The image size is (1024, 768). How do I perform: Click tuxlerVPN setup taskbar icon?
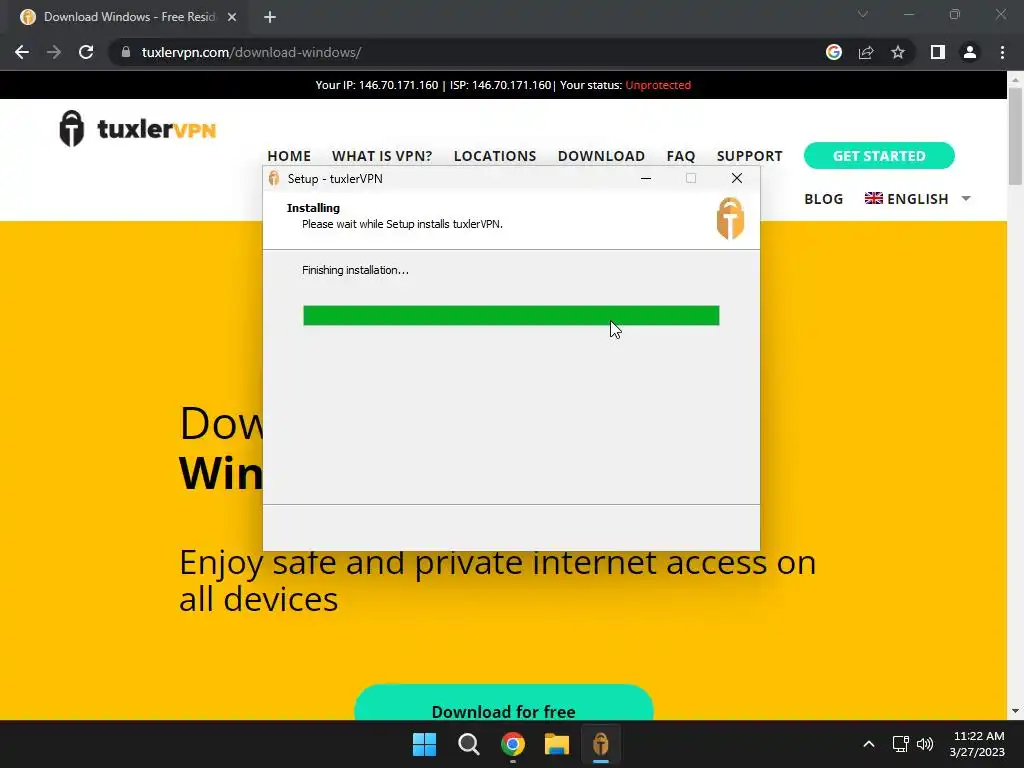click(x=601, y=744)
